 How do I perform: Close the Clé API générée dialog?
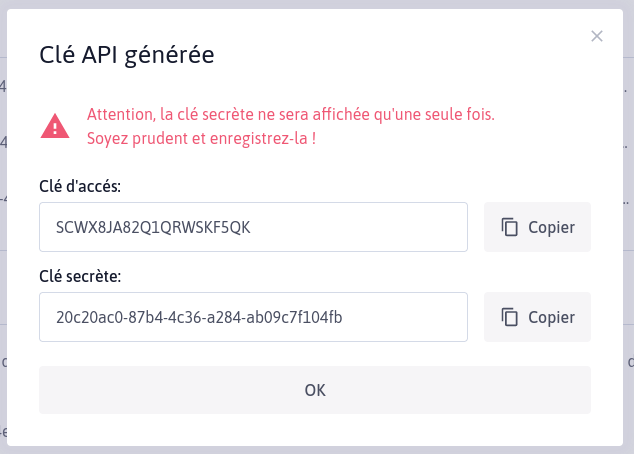tap(597, 36)
